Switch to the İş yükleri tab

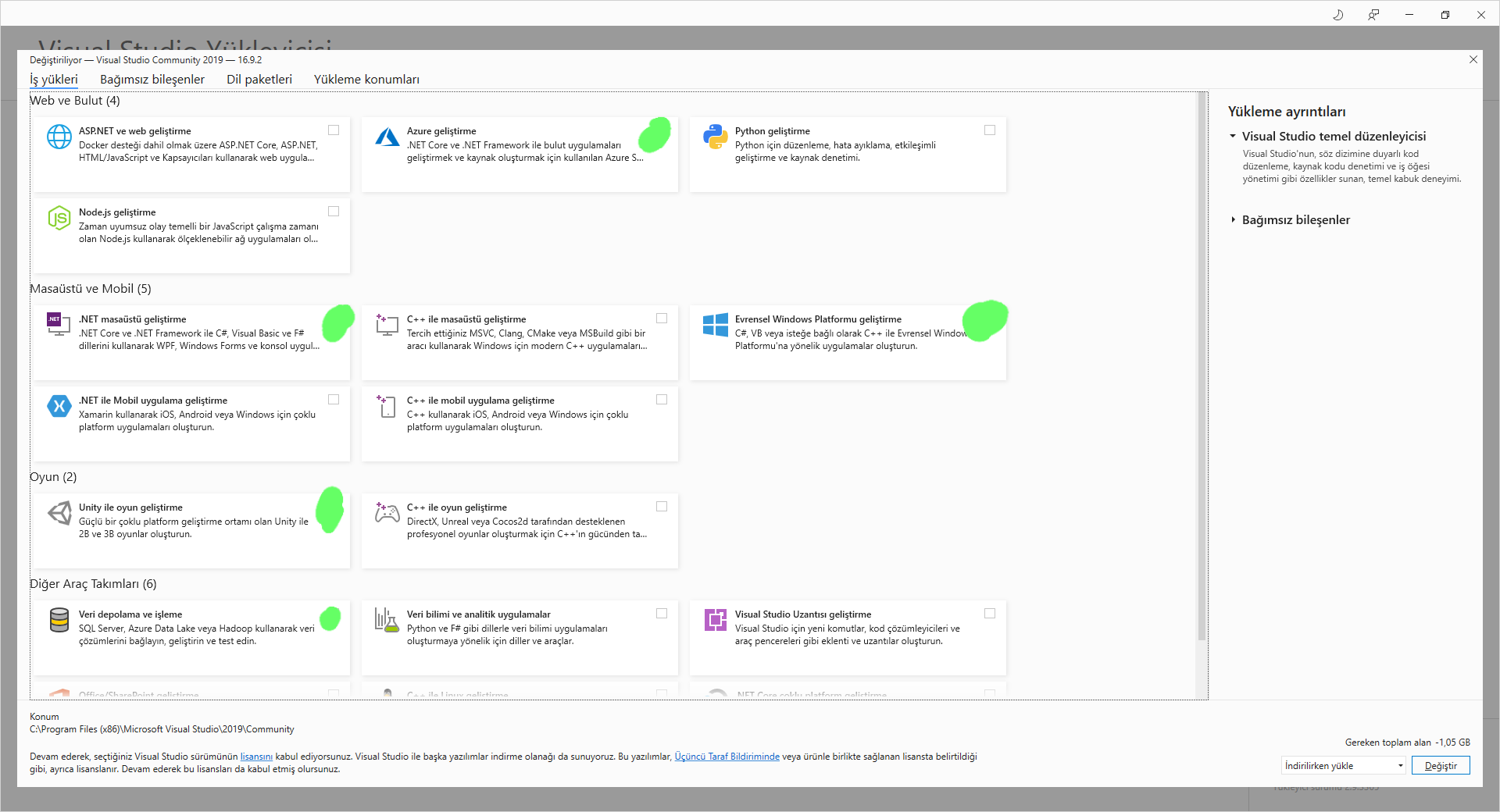(54, 80)
